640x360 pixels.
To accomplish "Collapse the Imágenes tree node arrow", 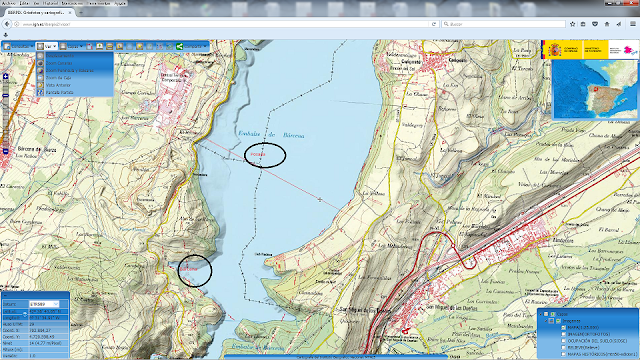I will pyautogui.click(x=546, y=321).
